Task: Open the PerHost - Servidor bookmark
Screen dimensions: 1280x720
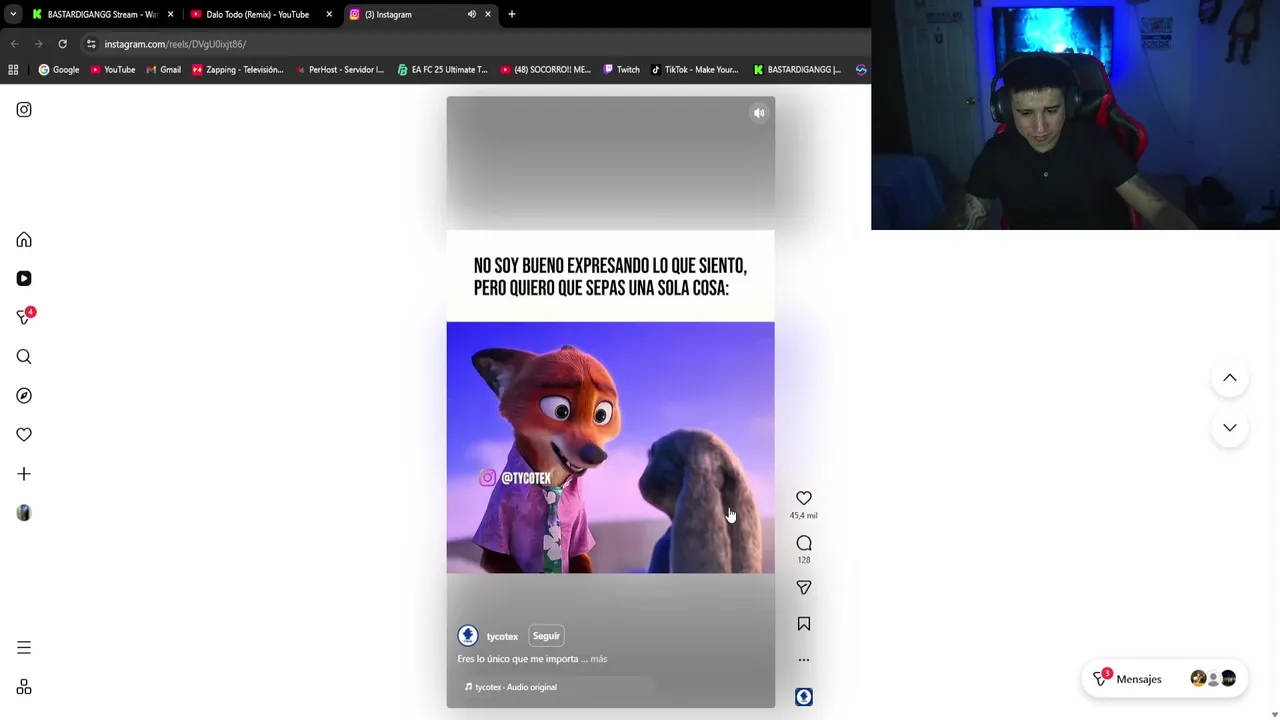Action: point(339,70)
